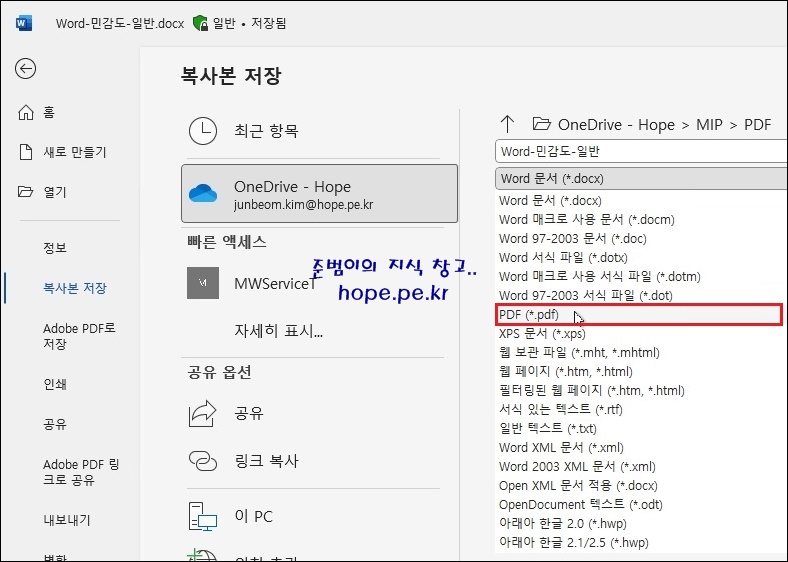Click the home house icon
The height and width of the screenshot is (562, 788).
point(26,112)
